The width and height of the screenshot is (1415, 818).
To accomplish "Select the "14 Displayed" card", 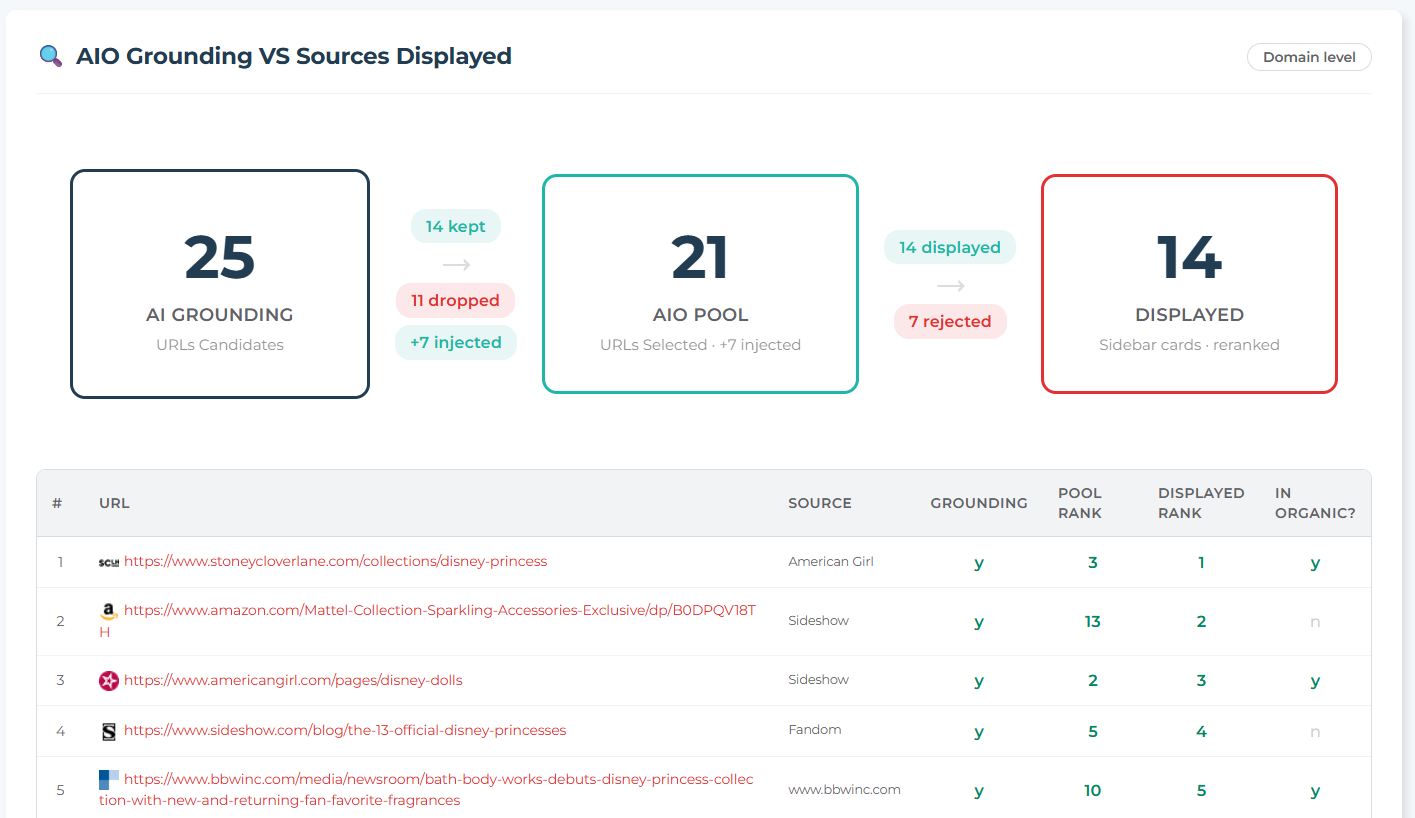I will click(1189, 283).
